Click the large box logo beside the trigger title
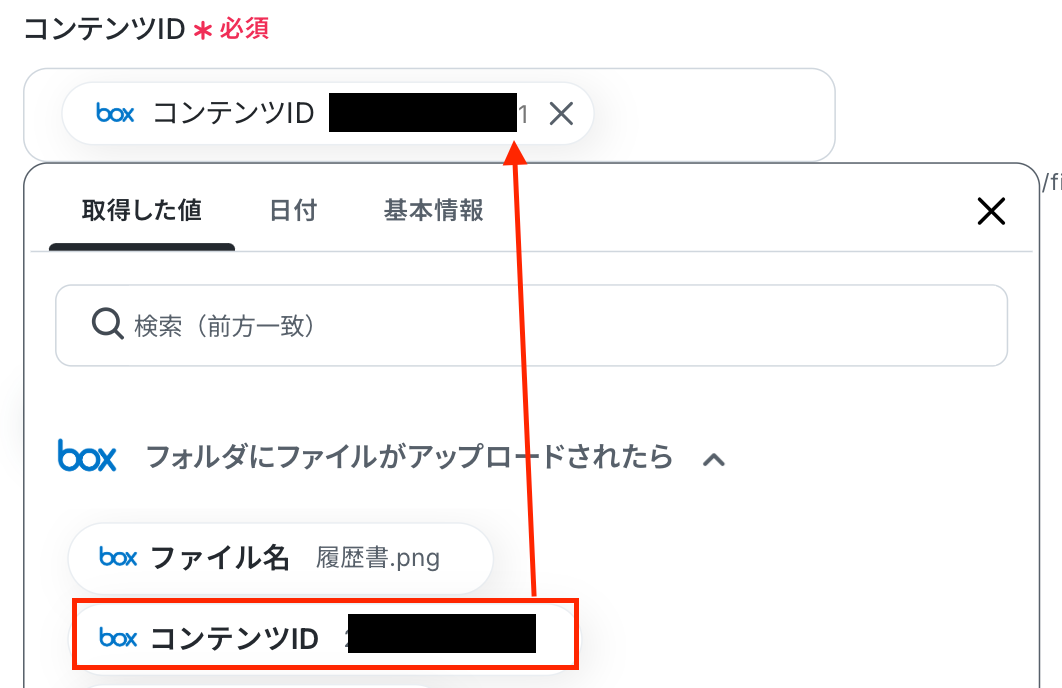 click(87, 455)
